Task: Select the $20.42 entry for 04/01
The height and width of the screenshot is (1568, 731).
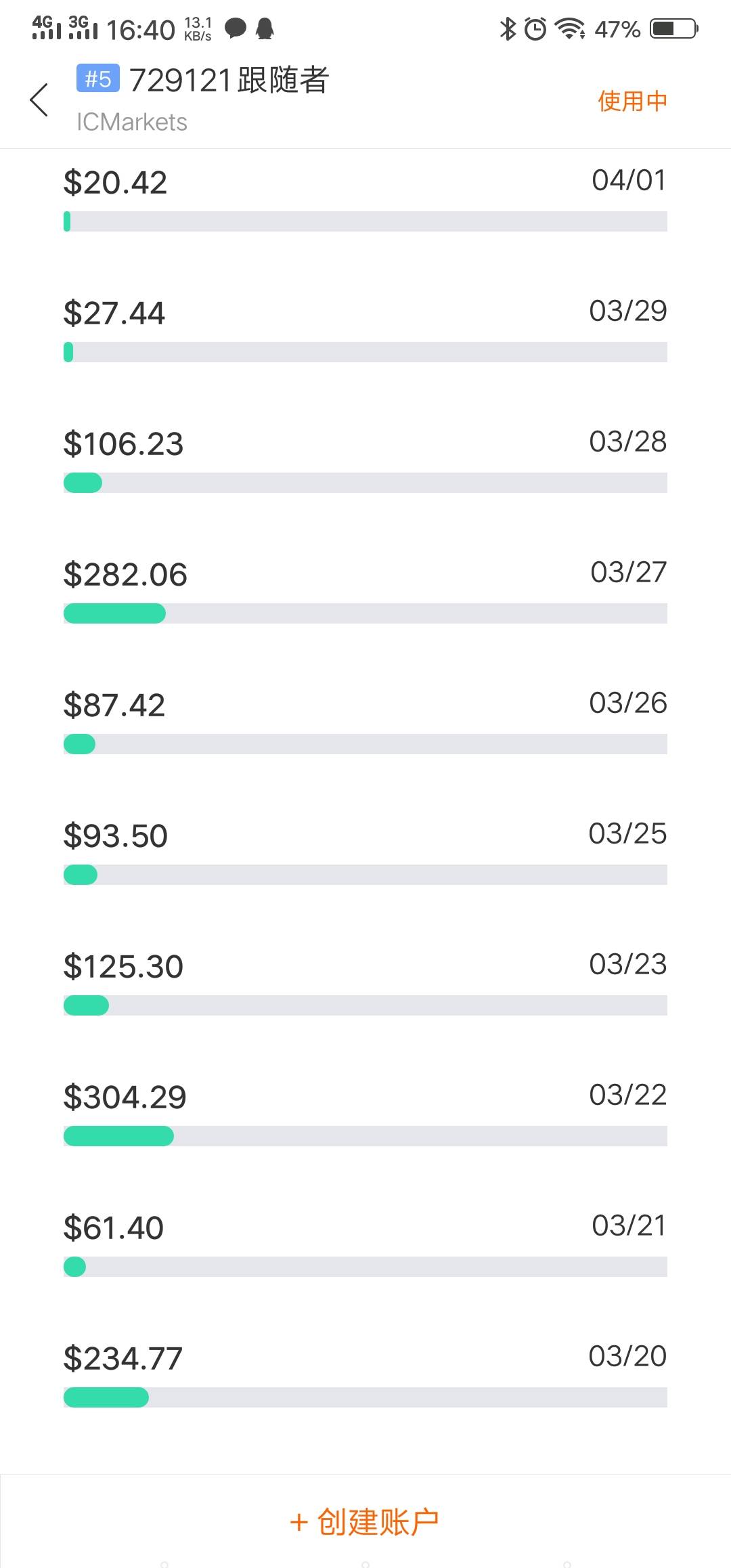Action: [115, 183]
